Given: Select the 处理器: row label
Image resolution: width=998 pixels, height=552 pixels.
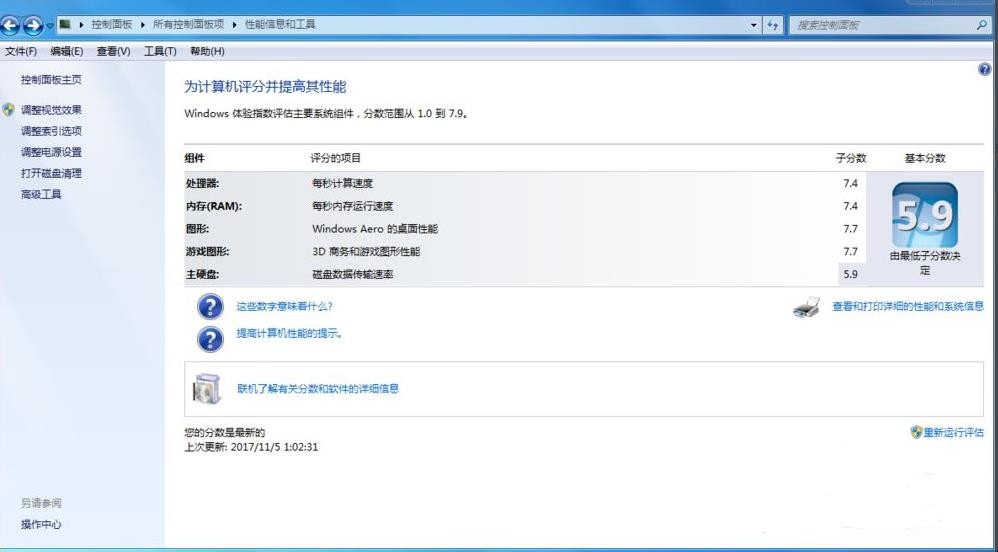Looking at the screenshot, I should 202,183.
